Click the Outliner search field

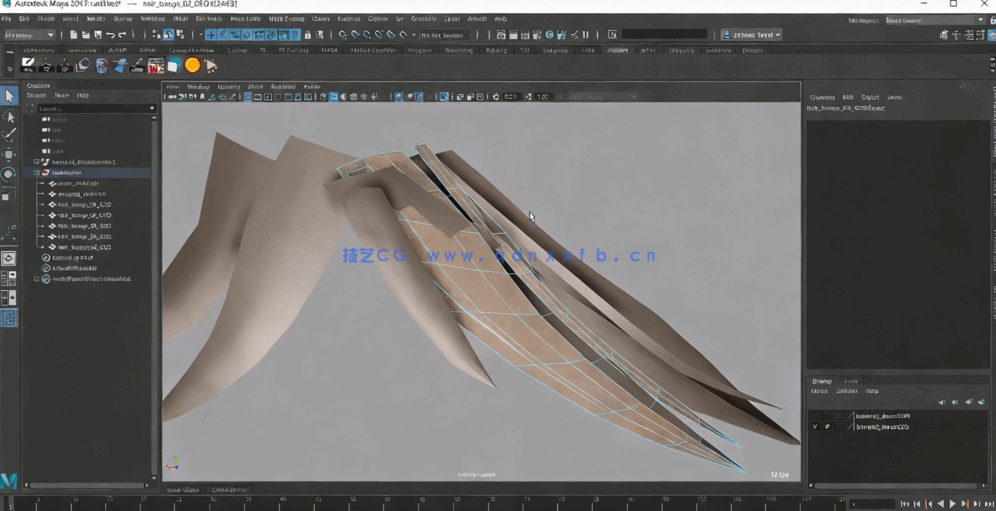[92, 108]
